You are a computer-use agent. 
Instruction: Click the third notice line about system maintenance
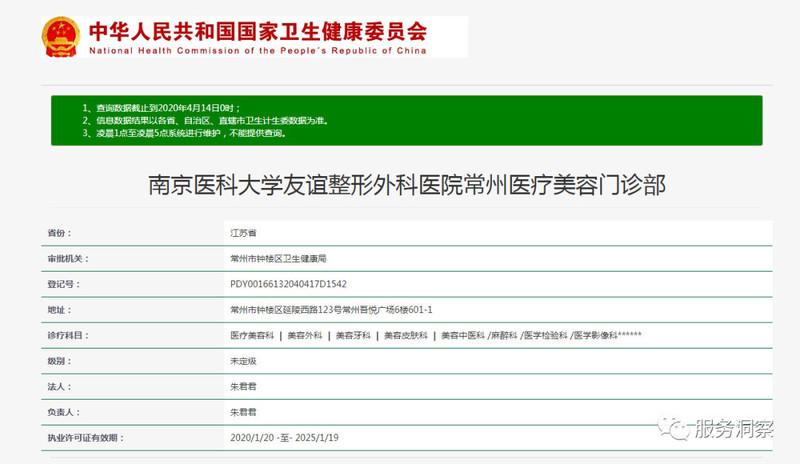pyautogui.click(x=190, y=133)
